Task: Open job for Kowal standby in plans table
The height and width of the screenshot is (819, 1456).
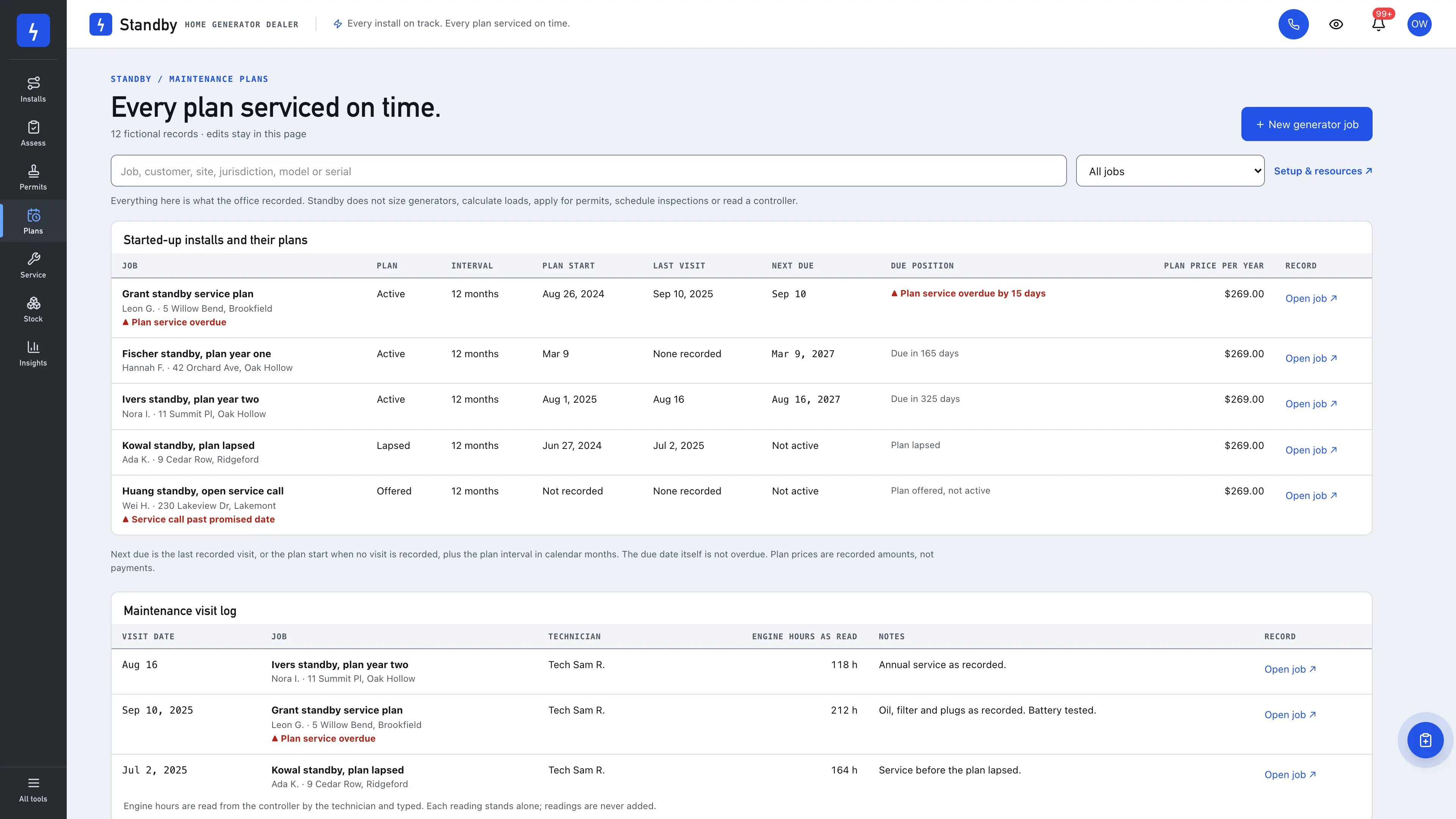Action: (1311, 450)
